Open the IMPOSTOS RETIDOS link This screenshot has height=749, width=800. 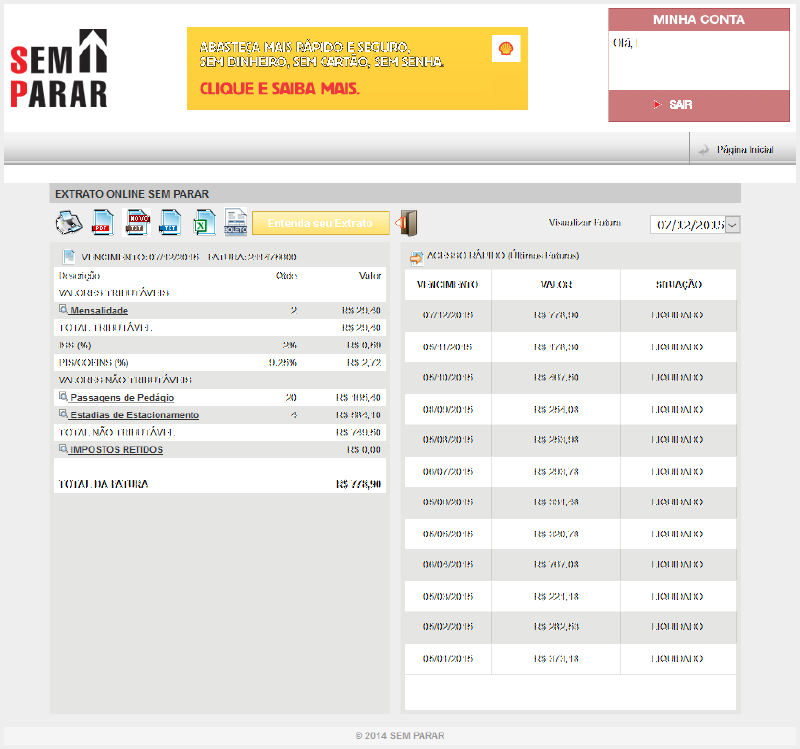tap(116, 450)
